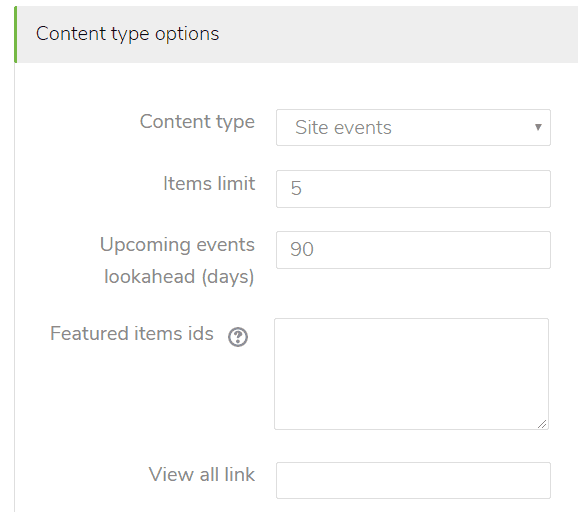This screenshot has height=512, width=578.
Task: Focus the View all link field
Action: coord(413,480)
